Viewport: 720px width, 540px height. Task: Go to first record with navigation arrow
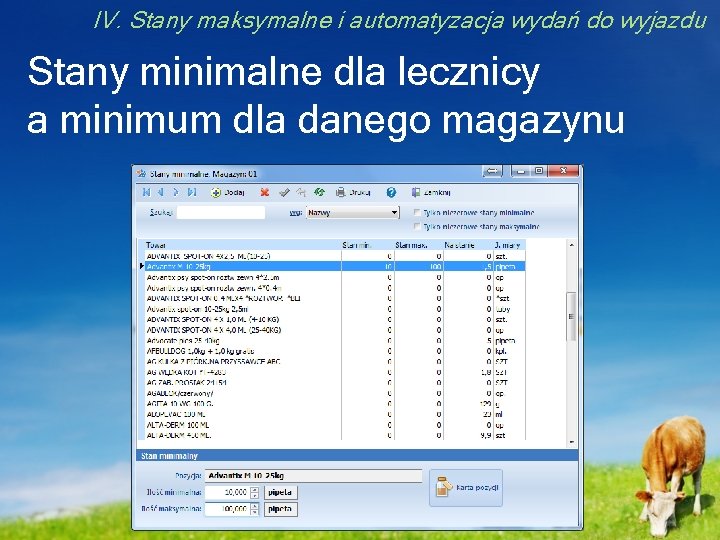coord(146,192)
